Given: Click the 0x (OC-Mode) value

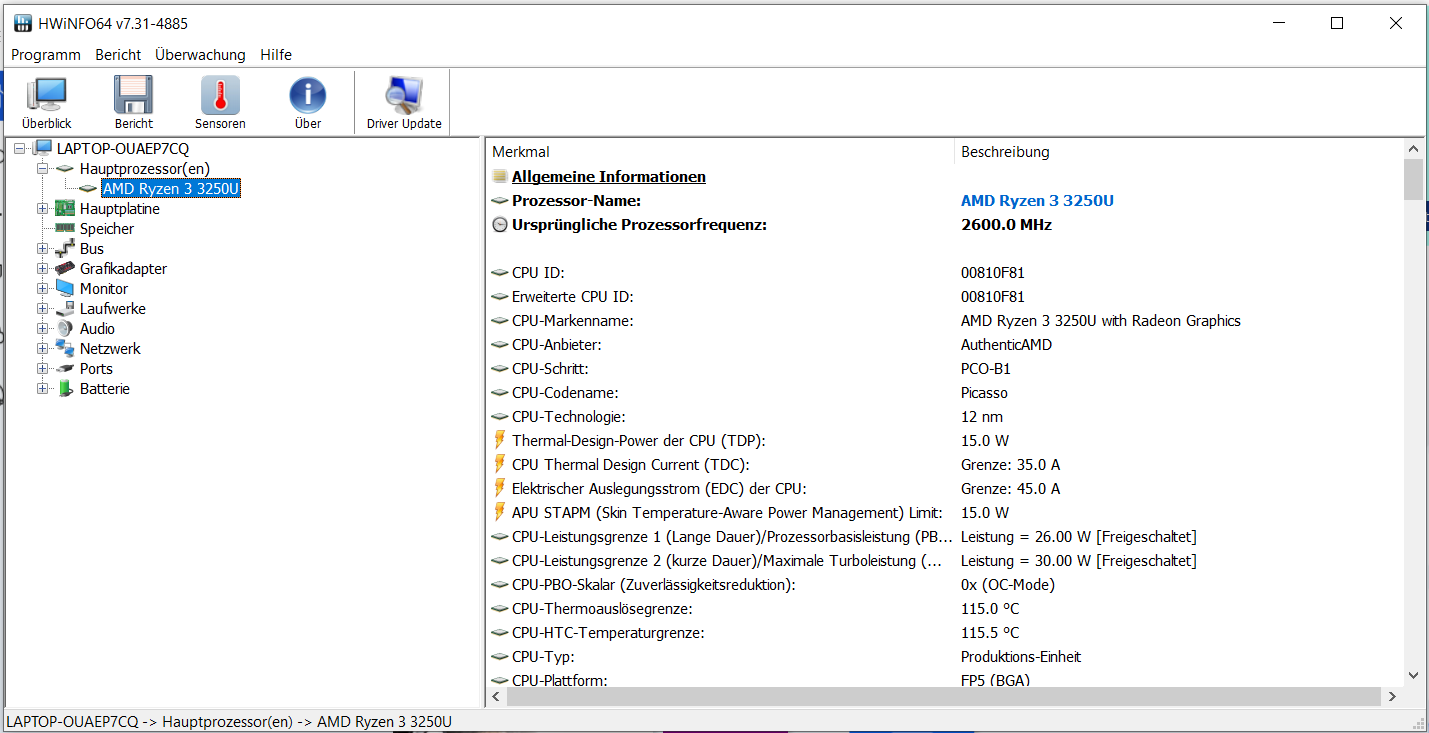Looking at the screenshot, I should tap(1008, 585).
